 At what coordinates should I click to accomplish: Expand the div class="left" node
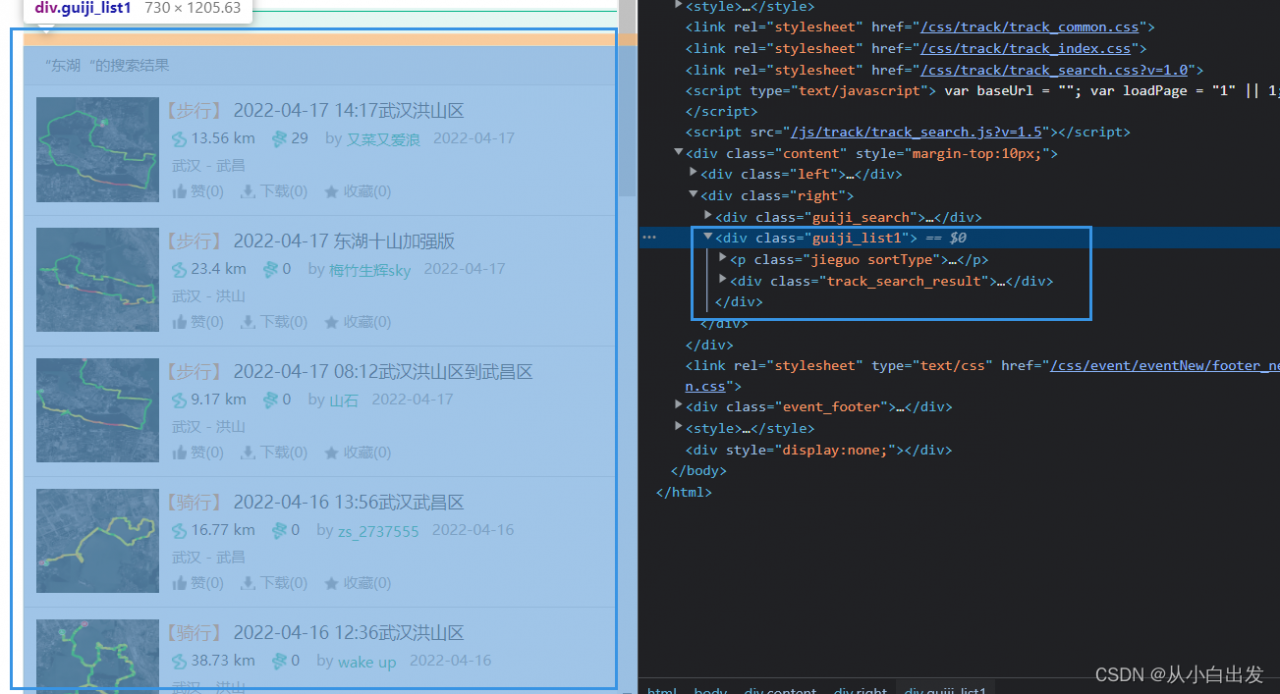pos(694,173)
